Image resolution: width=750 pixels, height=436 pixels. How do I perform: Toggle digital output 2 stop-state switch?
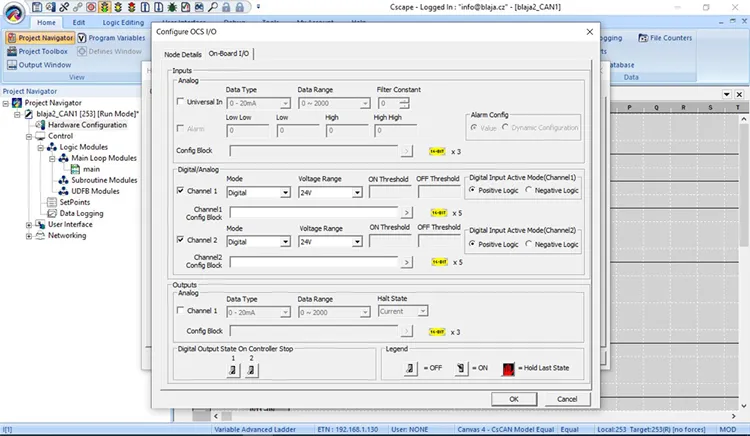251,371
